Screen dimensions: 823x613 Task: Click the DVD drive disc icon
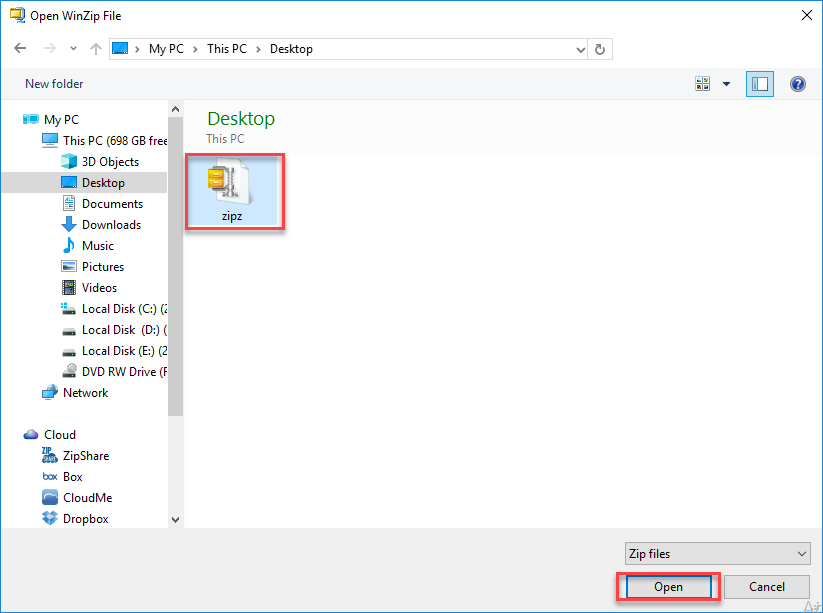tap(69, 371)
